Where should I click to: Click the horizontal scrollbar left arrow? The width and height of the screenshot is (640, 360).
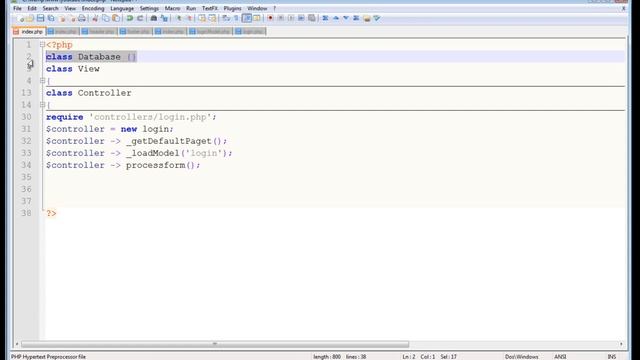point(17,344)
